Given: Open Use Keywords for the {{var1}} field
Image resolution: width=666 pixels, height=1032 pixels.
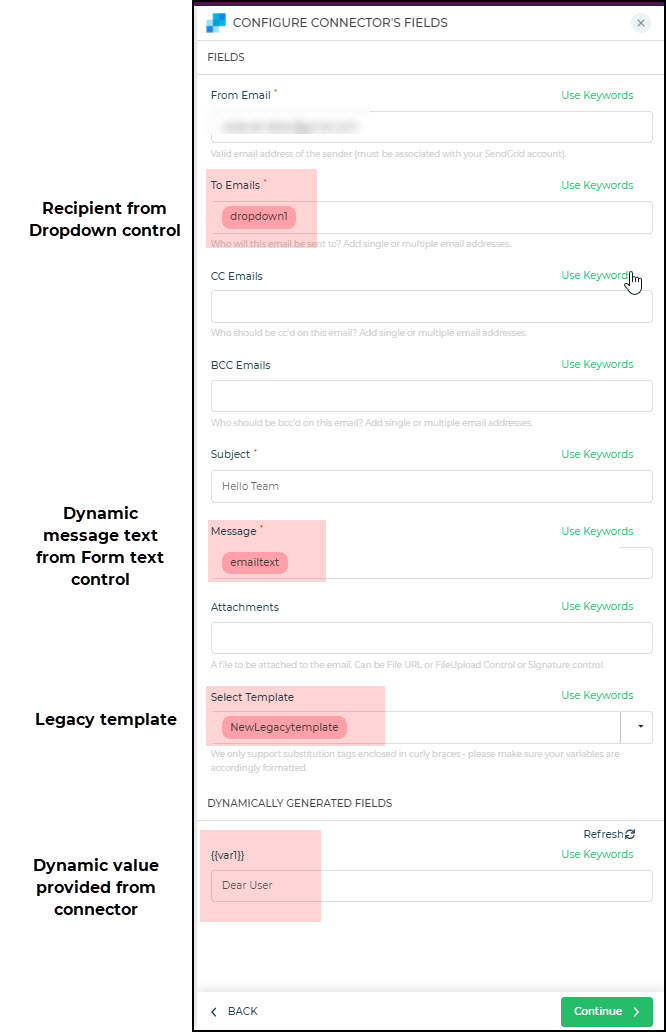Looking at the screenshot, I should click(x=597, y=854).
